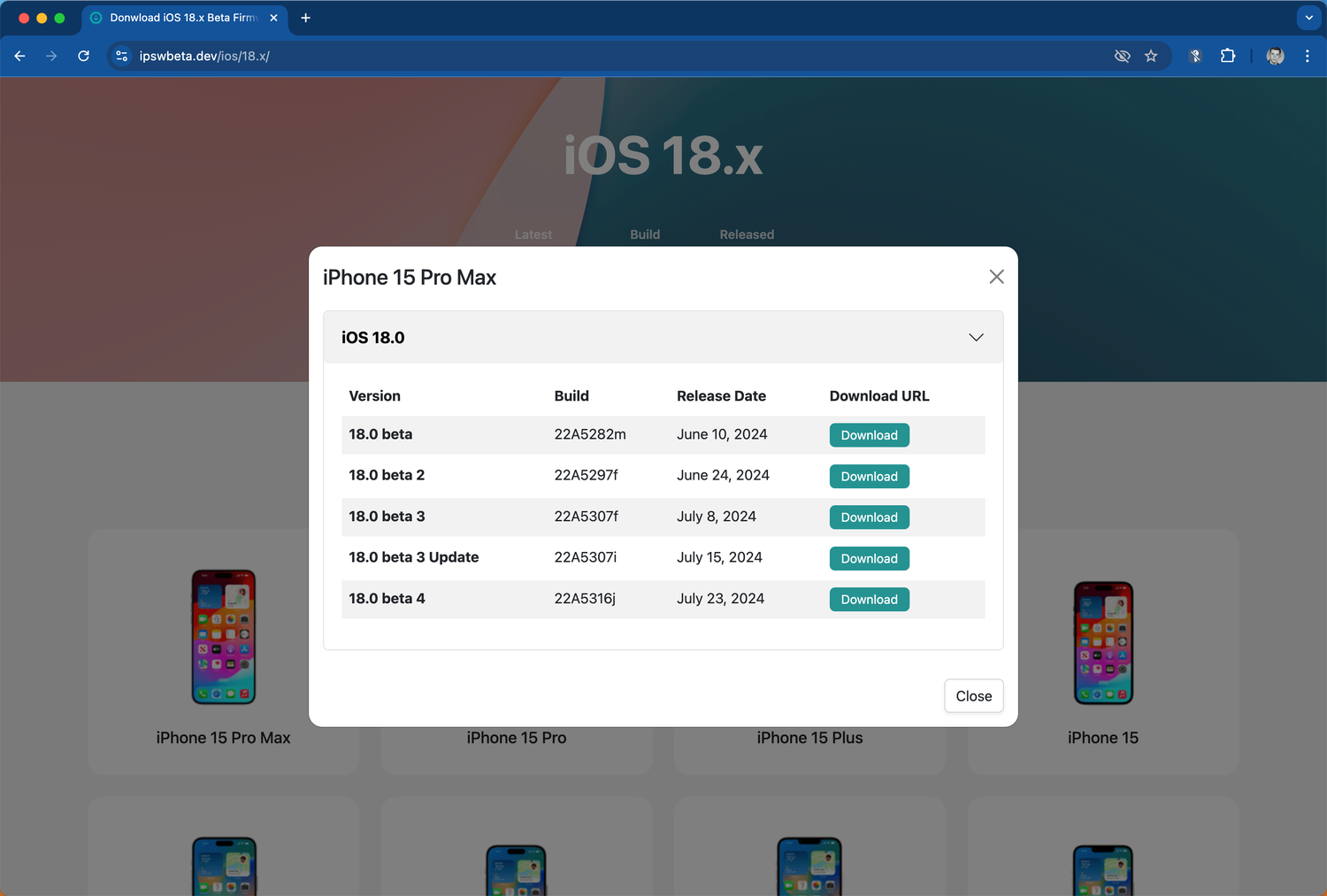Click the Download URL column header
The width and height of the screenshot is (1327, 896).
(x=879, y=396)
